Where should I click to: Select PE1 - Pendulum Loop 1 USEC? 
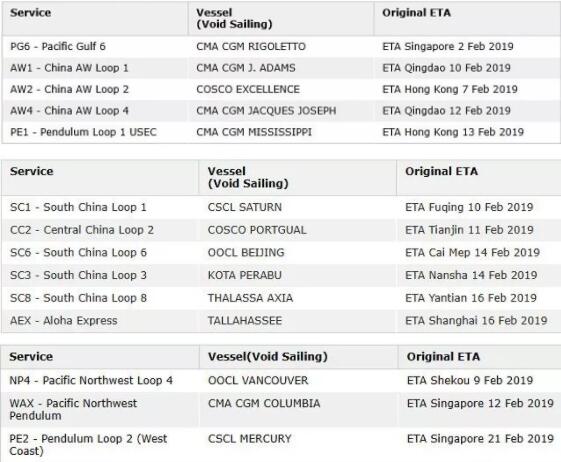coord(83,132)
